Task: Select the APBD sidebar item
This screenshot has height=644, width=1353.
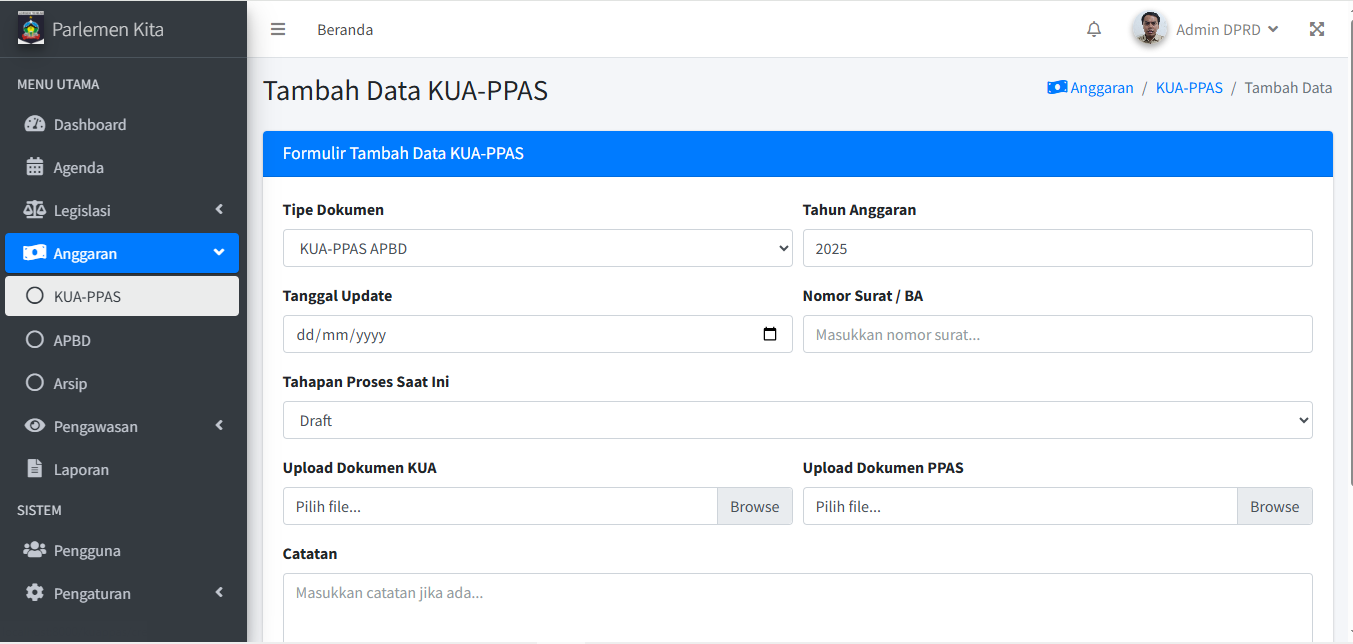Action: pyautogui.click(x=72, y=340)
